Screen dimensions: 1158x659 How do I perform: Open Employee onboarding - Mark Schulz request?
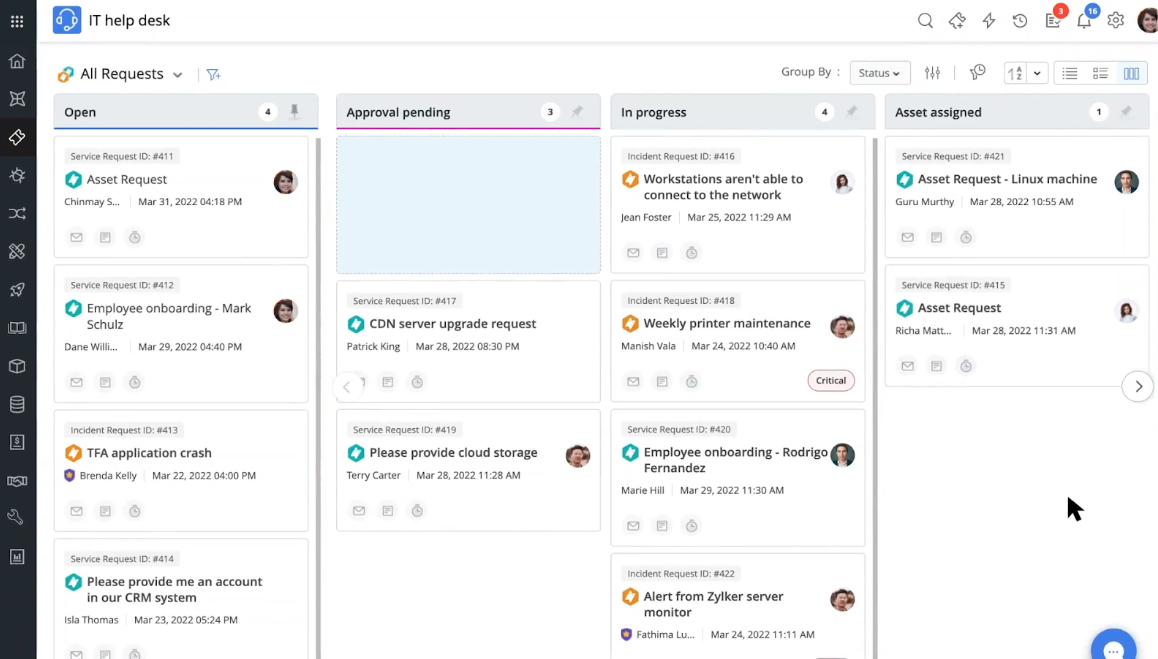pyautogui.click(x=169, y=316)
